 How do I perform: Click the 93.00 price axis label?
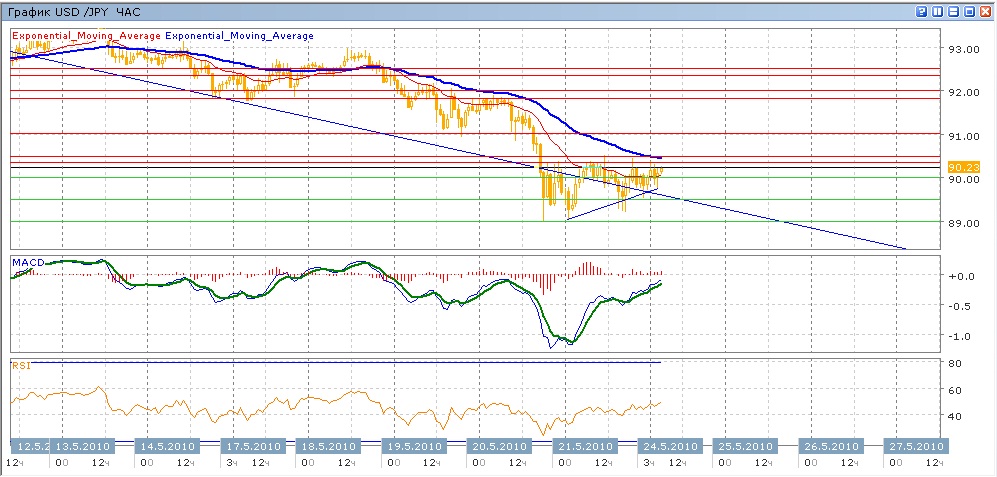point(962,49)
